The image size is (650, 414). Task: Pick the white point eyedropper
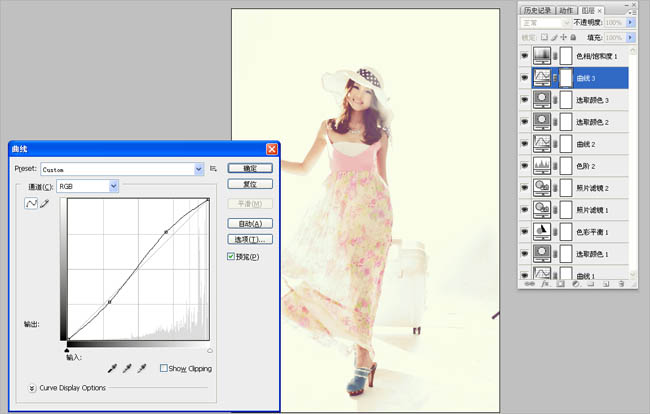coord(142,369)
